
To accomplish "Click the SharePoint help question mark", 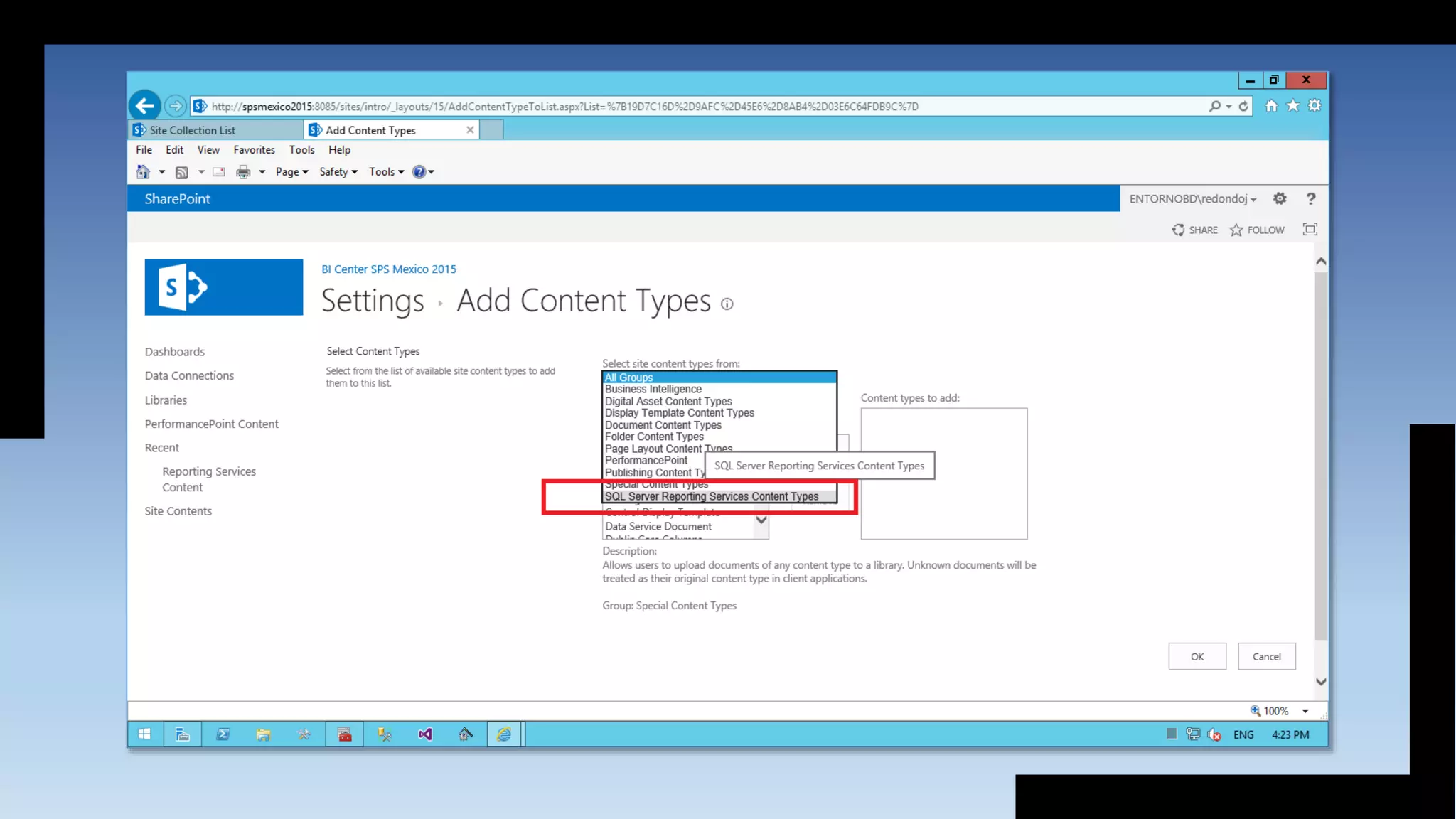I will click(x=1311, y=199).
